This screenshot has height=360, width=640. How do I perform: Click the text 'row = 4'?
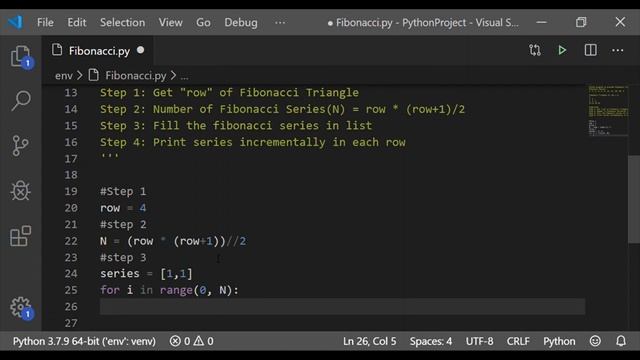(x=123, y=208)
